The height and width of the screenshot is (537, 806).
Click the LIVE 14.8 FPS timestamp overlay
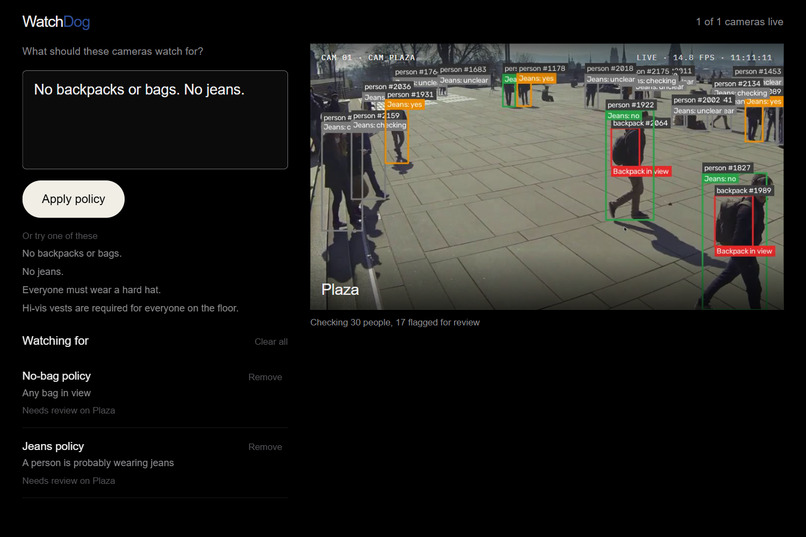point(704,58)
